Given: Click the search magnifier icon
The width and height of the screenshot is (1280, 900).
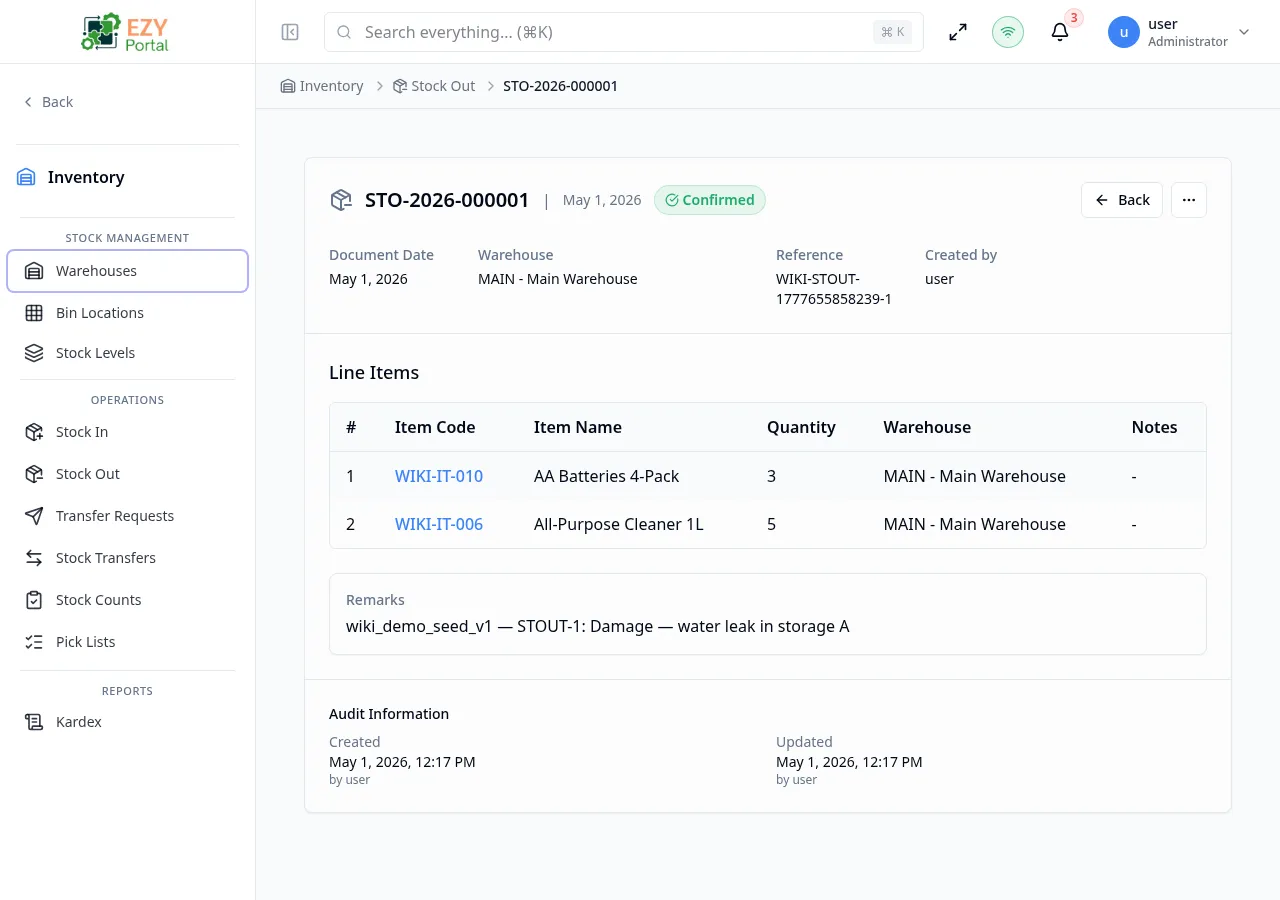Looking at the screenshot, I should [344, 32].
